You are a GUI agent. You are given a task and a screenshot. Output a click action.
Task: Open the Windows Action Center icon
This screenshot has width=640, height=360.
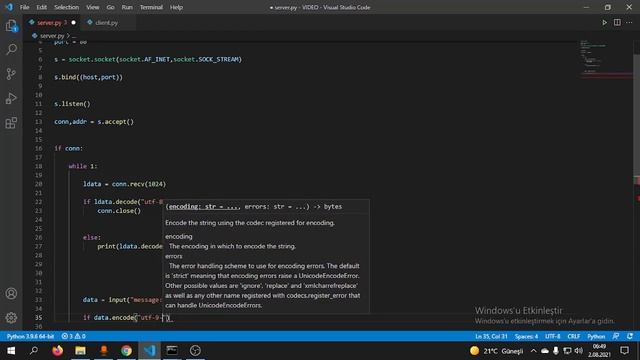pos(624,351)
